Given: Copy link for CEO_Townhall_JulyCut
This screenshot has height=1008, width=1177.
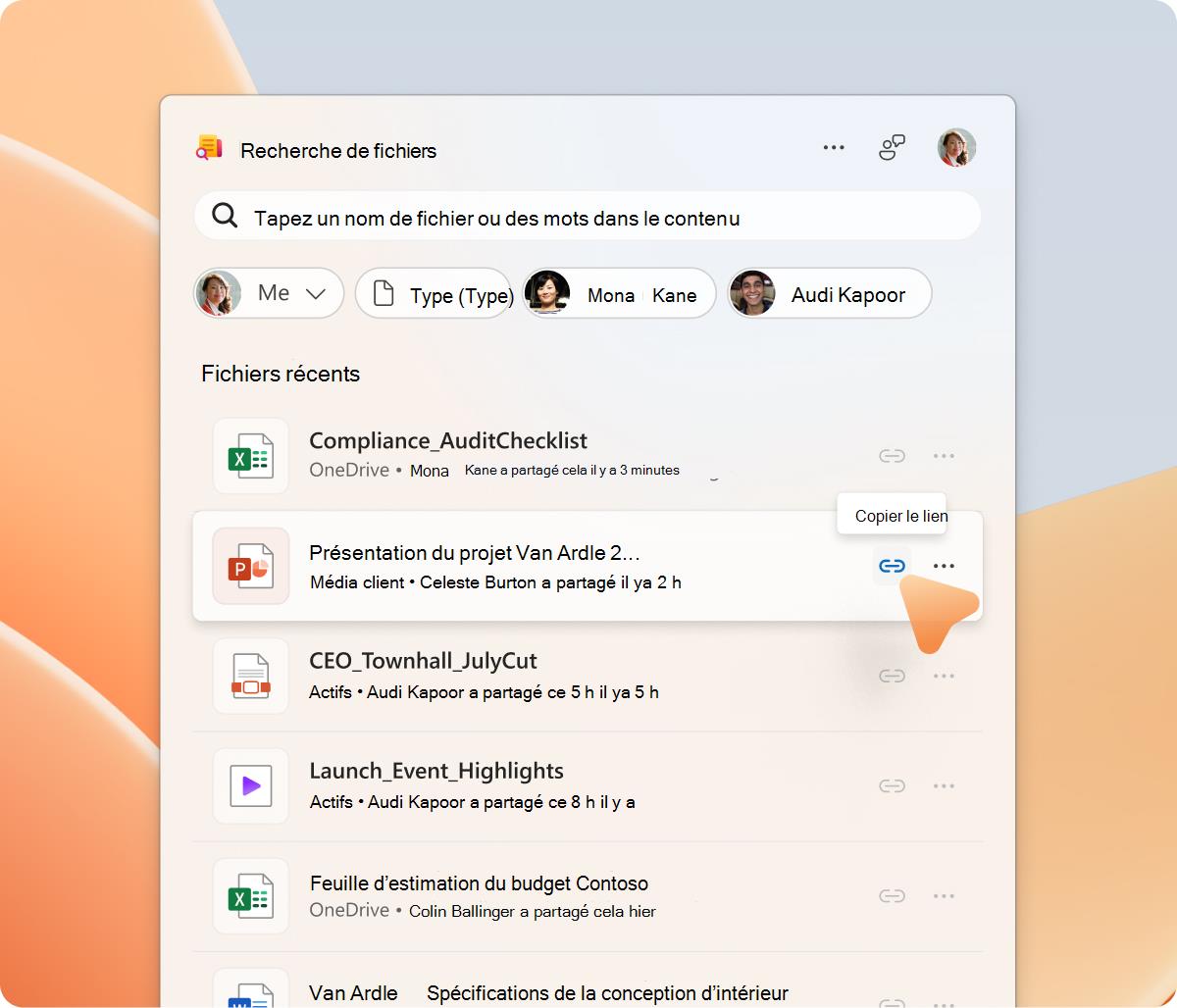Looking at the screenshot, I should pyautogui.click(x=892, y=676).
